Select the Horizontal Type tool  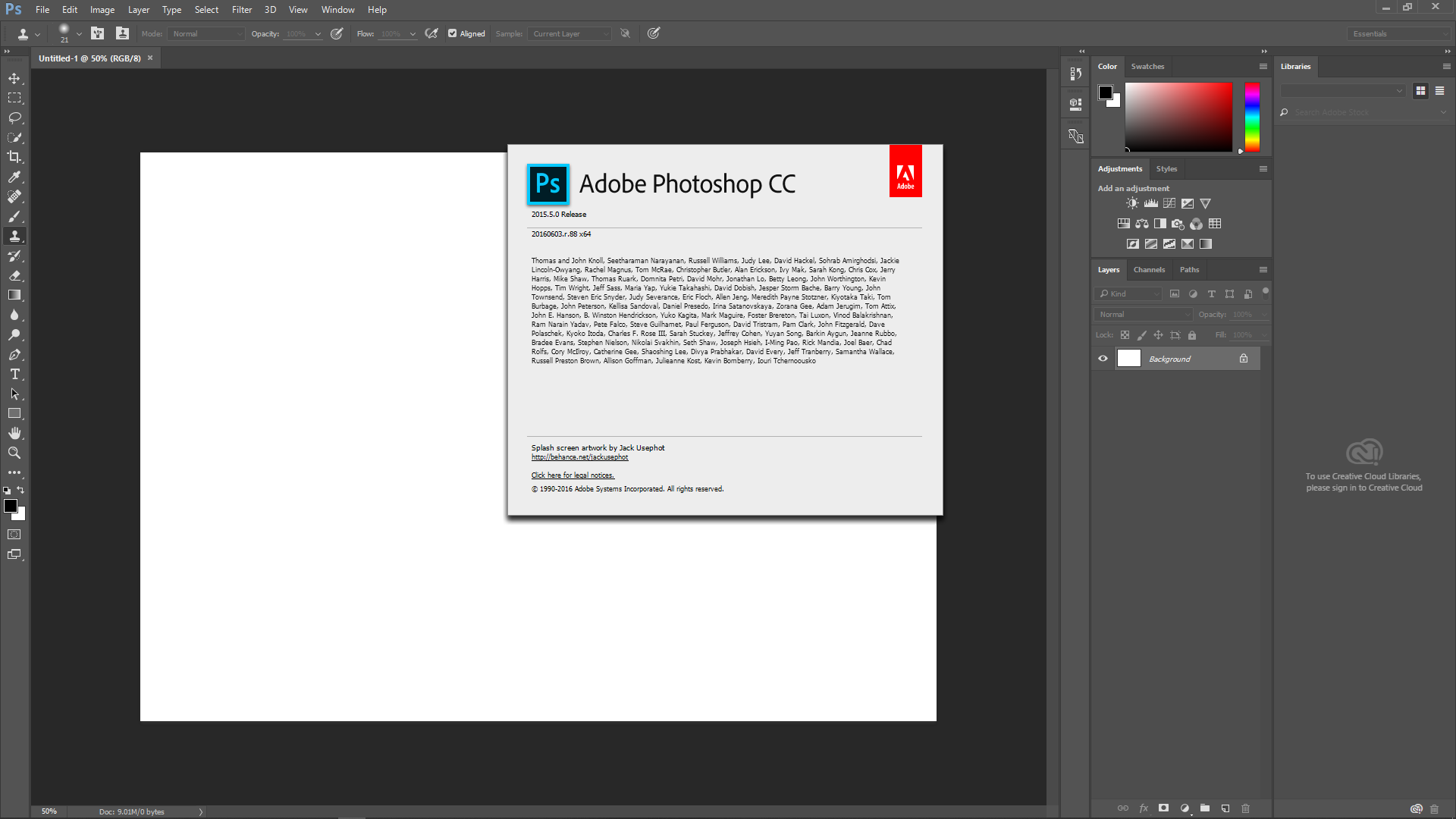coord(14,374)
